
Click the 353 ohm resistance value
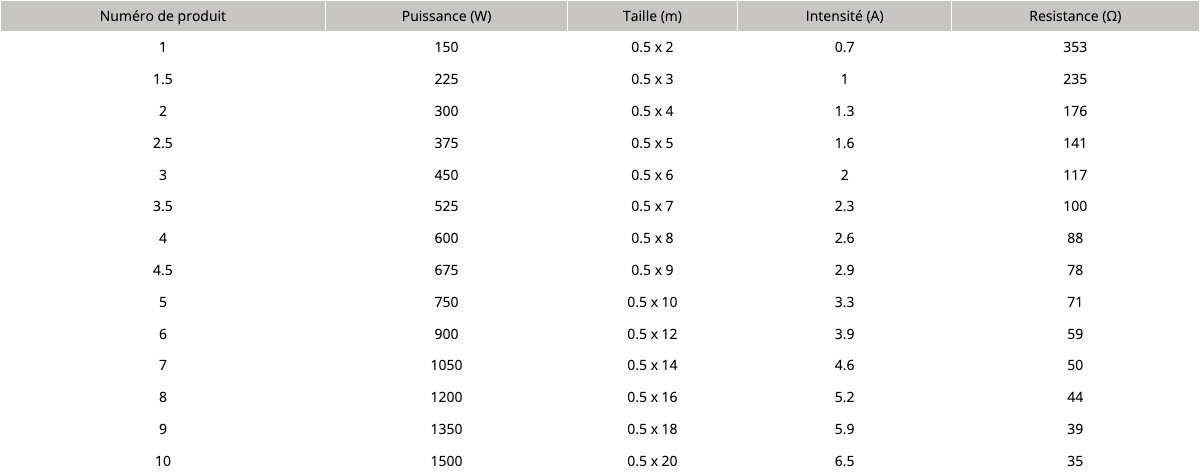click(1075, 47)
